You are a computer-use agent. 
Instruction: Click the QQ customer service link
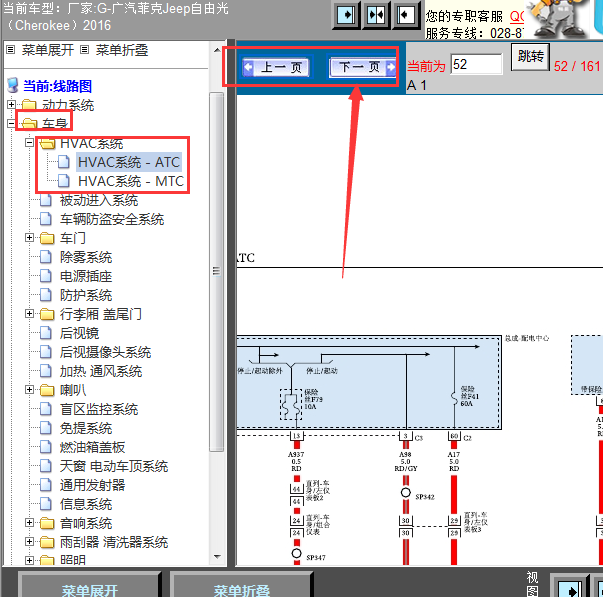(517, 17)
